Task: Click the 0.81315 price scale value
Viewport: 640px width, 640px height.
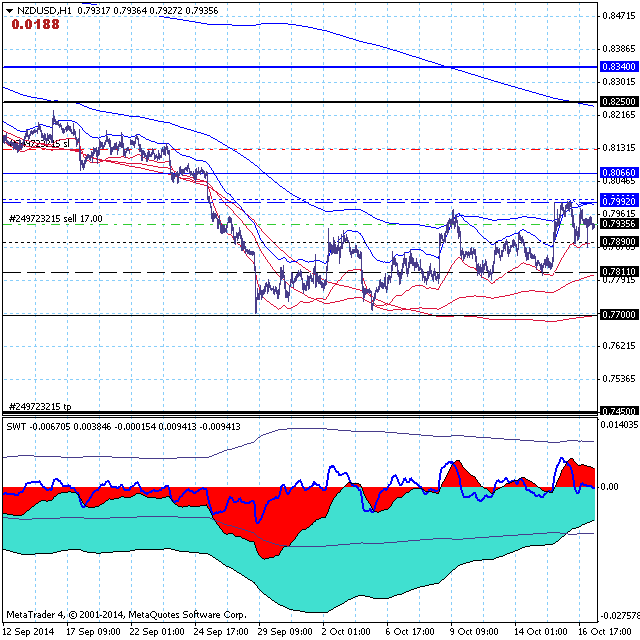Action: (x=619, y=148)
